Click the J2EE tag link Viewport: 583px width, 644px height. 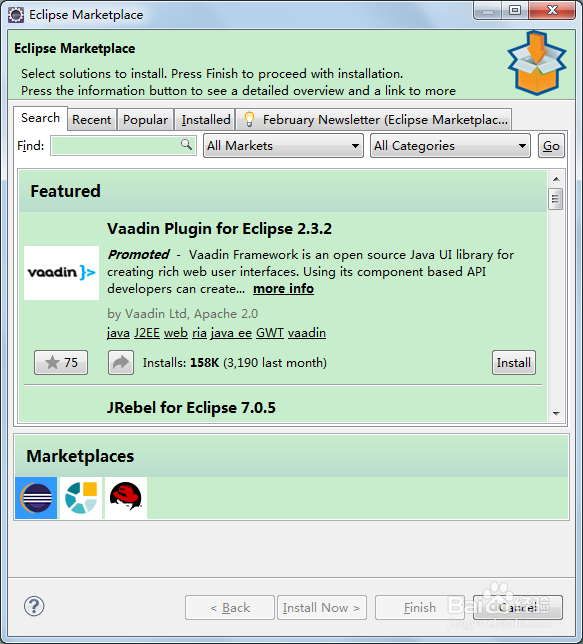pos(147,333)
